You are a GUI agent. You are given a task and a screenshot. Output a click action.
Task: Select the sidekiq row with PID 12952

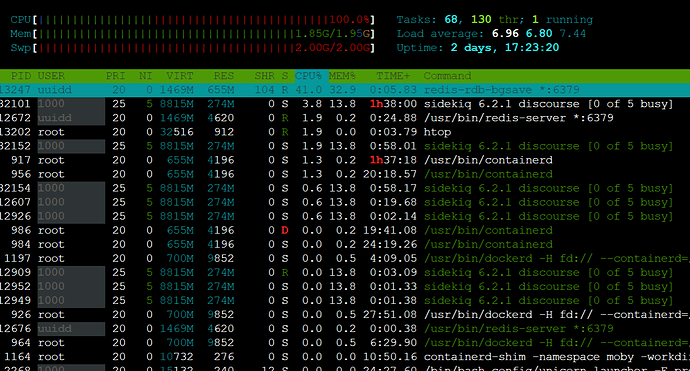[345, 287]
